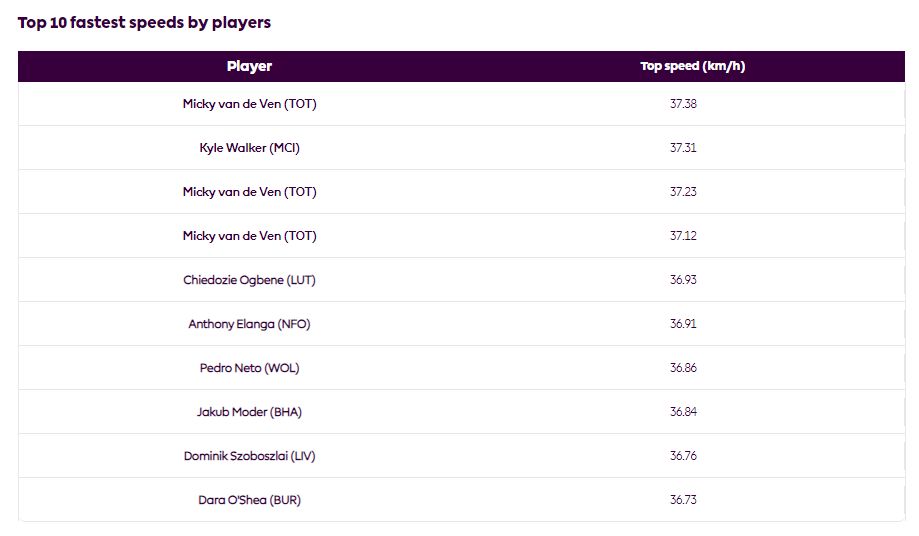
Task: Click the Player column header
Action: (x=249, y=66)
